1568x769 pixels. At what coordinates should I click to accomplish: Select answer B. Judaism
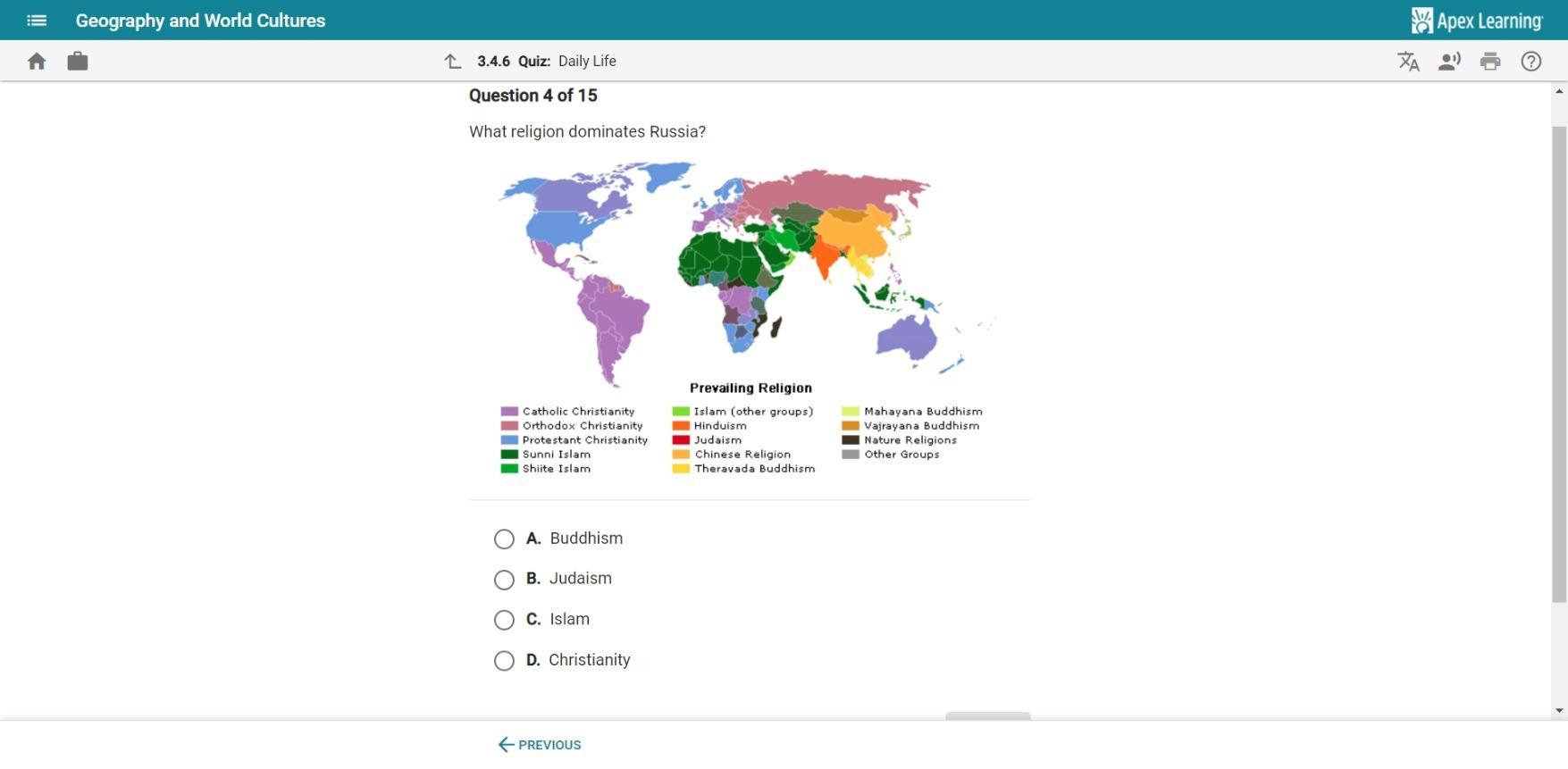[504, 580]
